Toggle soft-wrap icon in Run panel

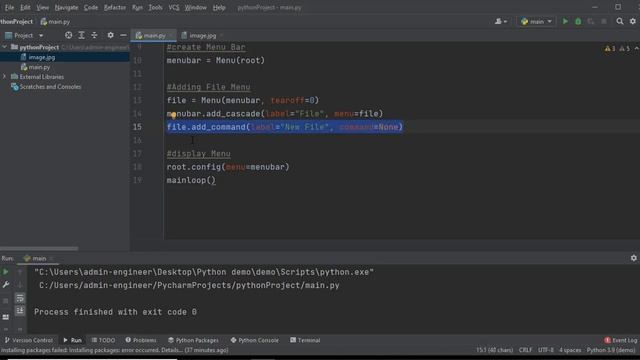point(20,298)
